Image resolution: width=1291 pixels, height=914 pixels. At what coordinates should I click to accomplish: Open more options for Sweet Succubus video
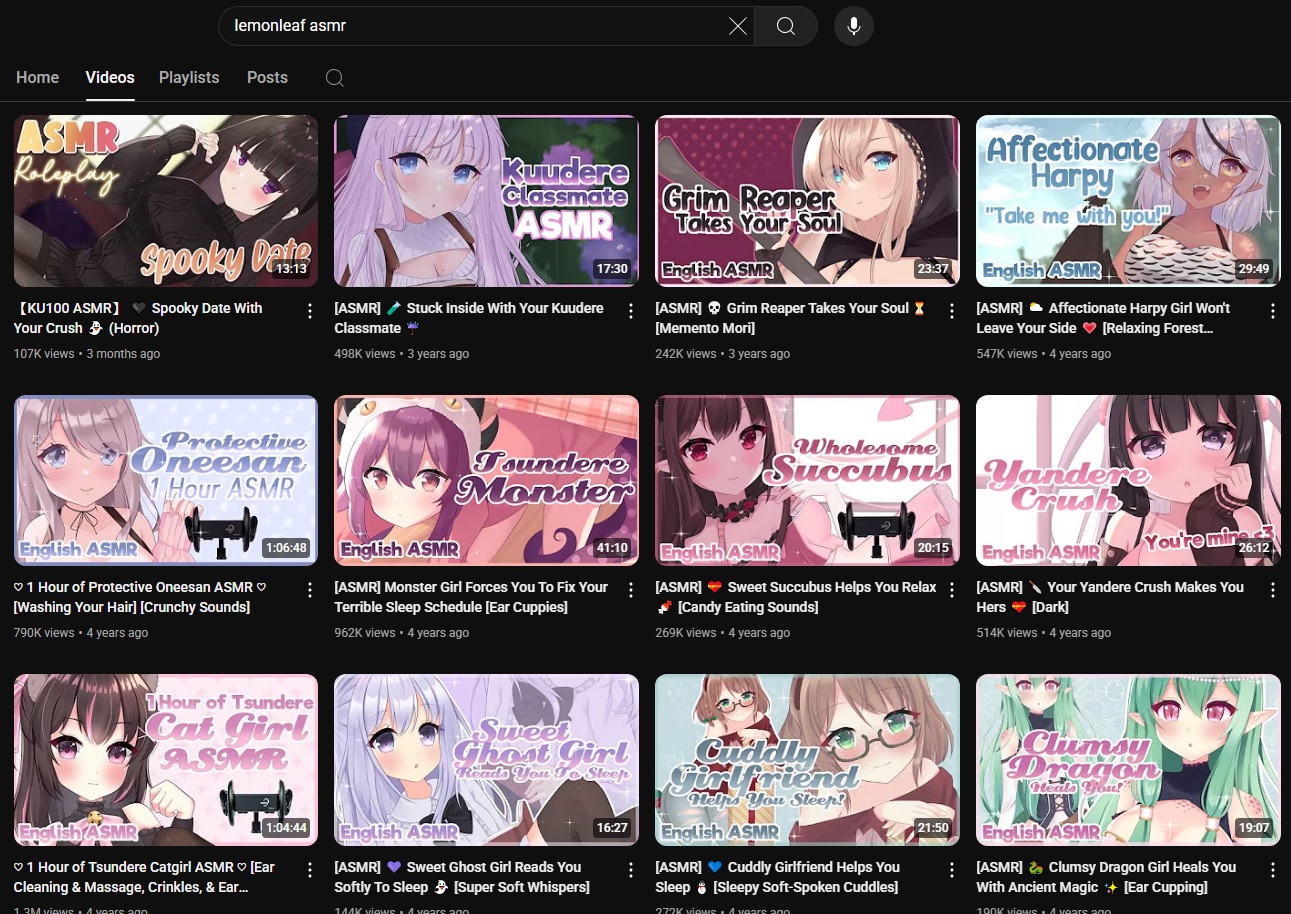(952, 590)
